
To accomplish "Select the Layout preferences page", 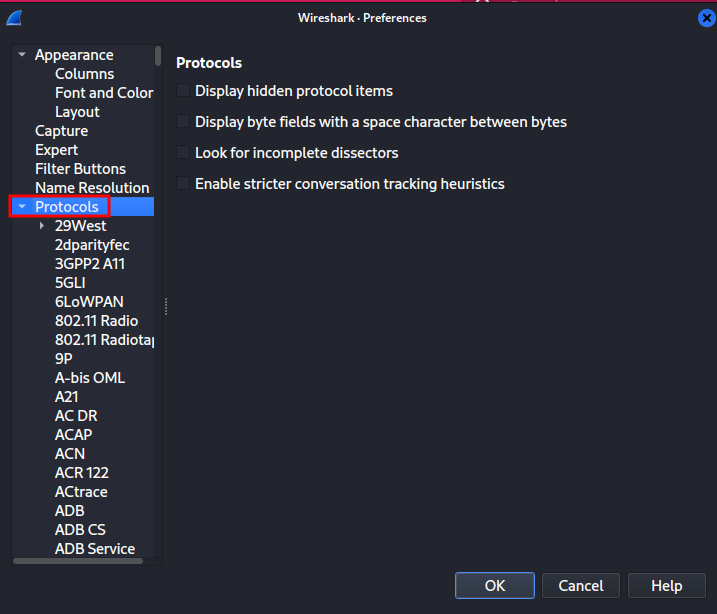I will [77, 112].
